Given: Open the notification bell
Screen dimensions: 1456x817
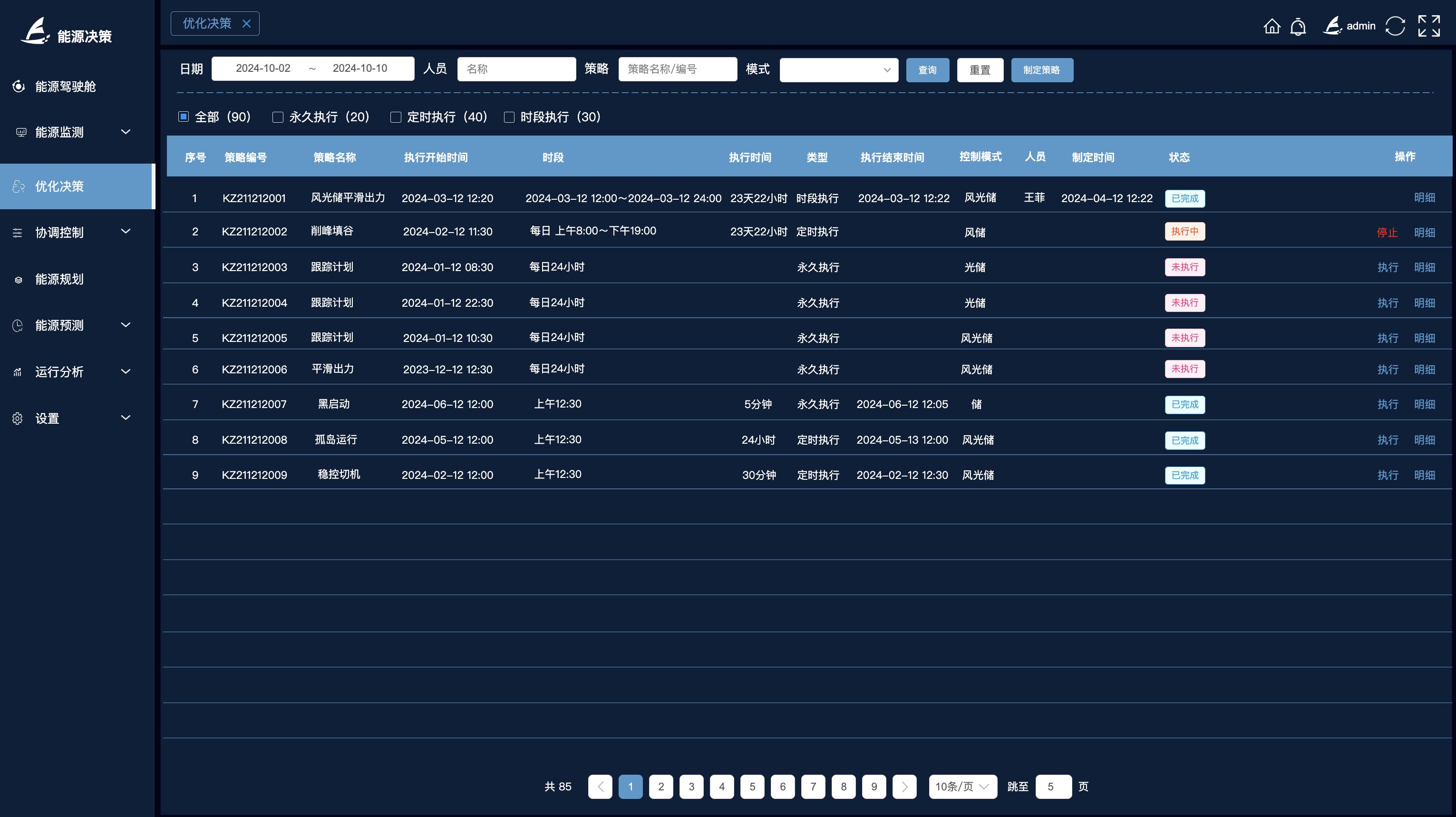Looking at the screenshot, I should pos(1298,27).
